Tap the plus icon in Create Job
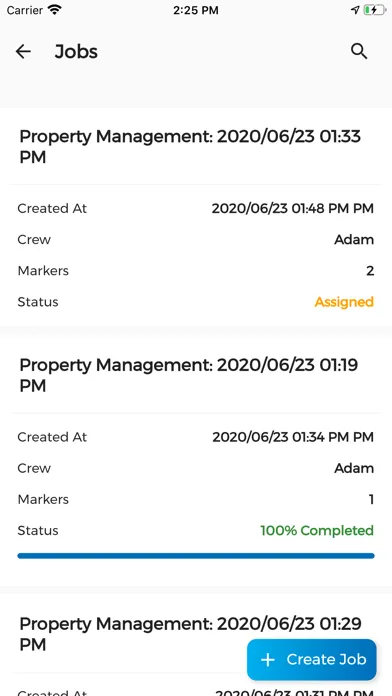The image size is (392, 696). [268, 660]
